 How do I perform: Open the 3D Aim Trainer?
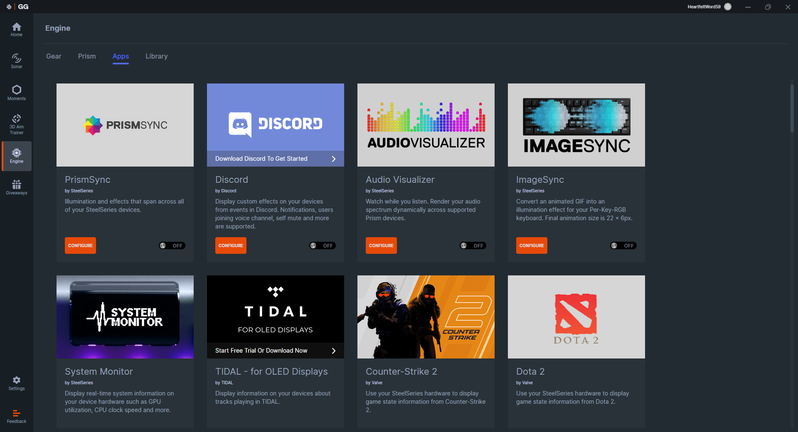coord(16,125)
